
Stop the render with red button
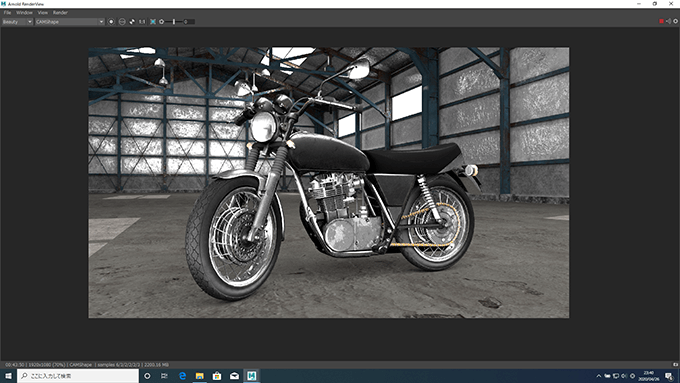(661, 21)
